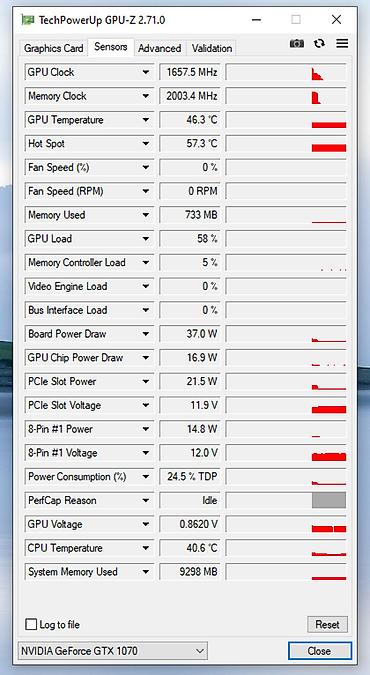Open the Validation tab
The image size is (370, 675).
[x=211, y=48]
